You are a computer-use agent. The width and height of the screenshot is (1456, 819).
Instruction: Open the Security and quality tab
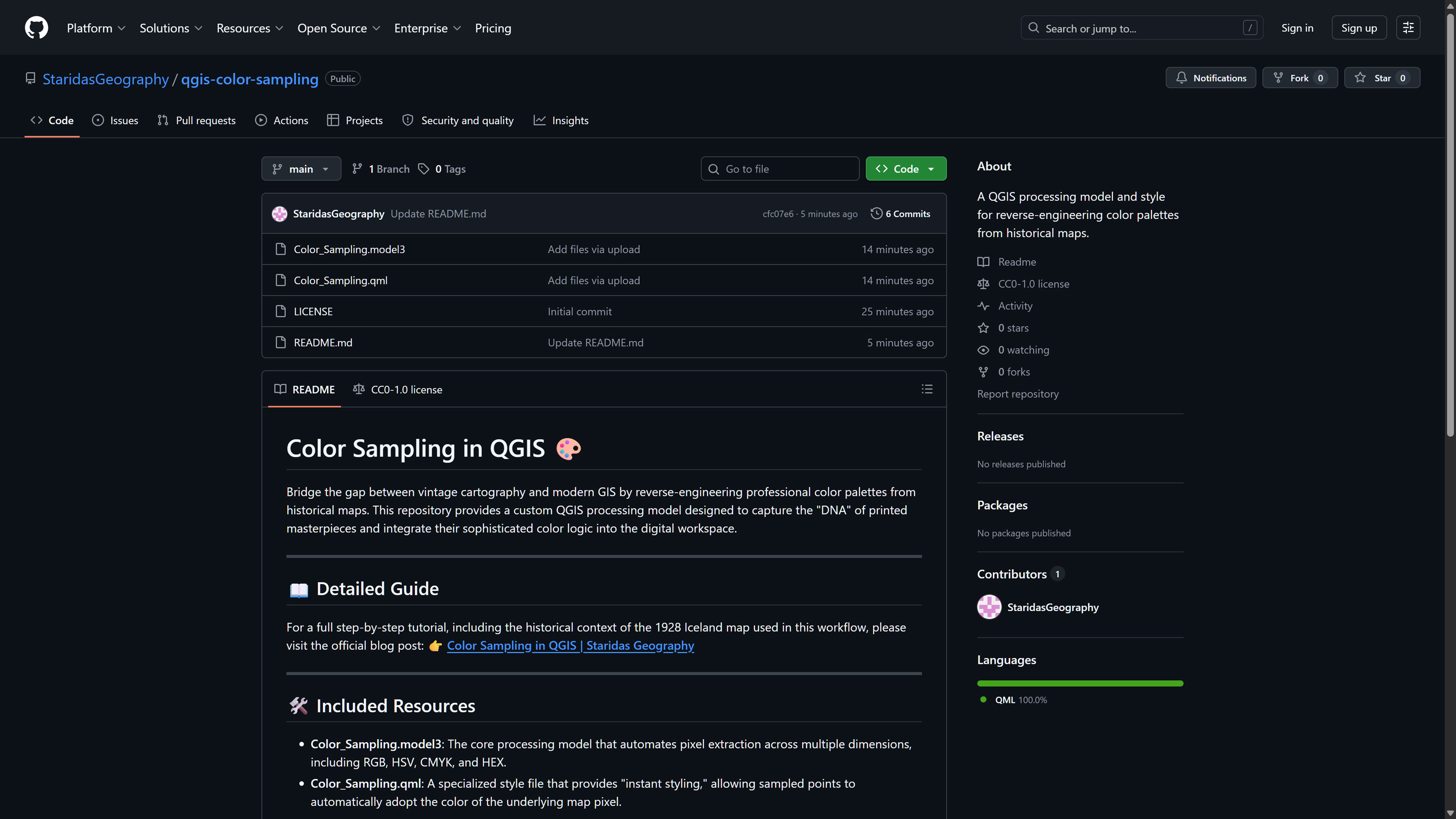pos(458,121)
